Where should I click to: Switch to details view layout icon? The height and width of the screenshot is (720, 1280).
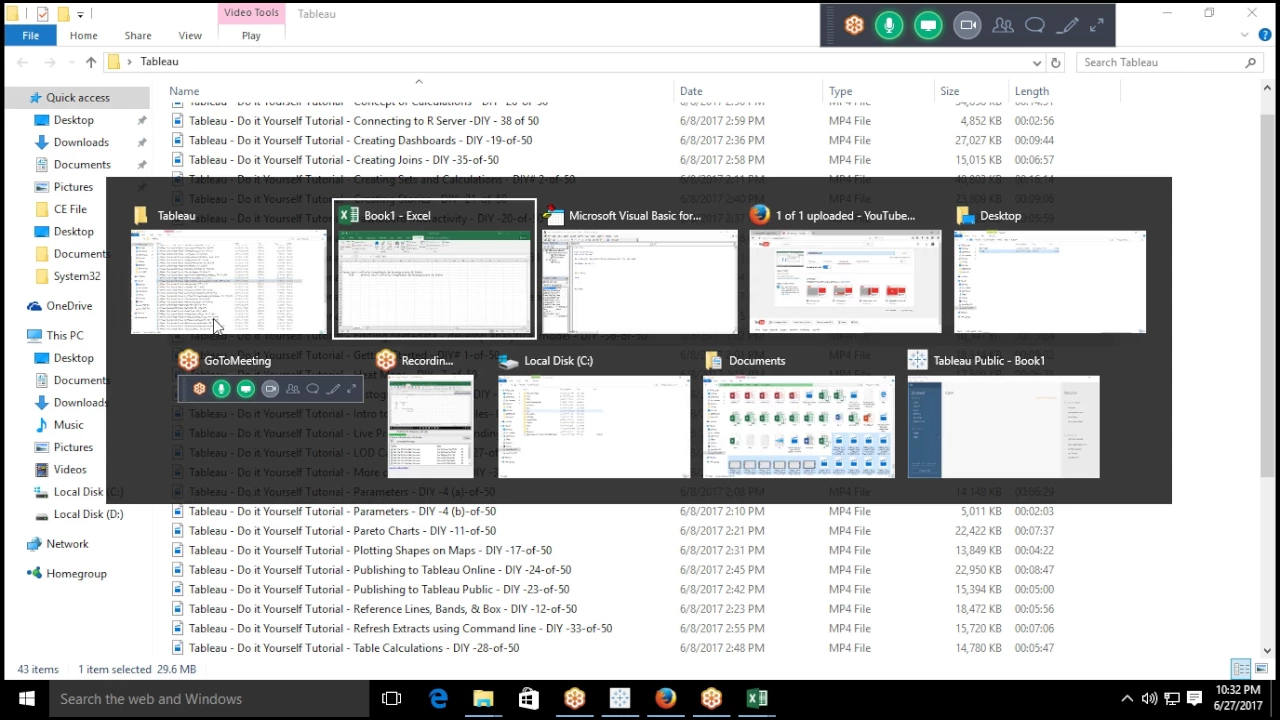[x=1241, y=669]
